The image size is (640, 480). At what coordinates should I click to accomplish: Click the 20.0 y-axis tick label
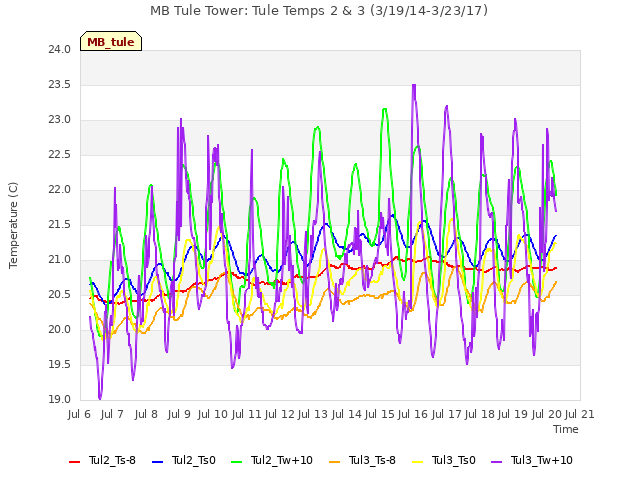pyautogui.click(x=60, y=329)
